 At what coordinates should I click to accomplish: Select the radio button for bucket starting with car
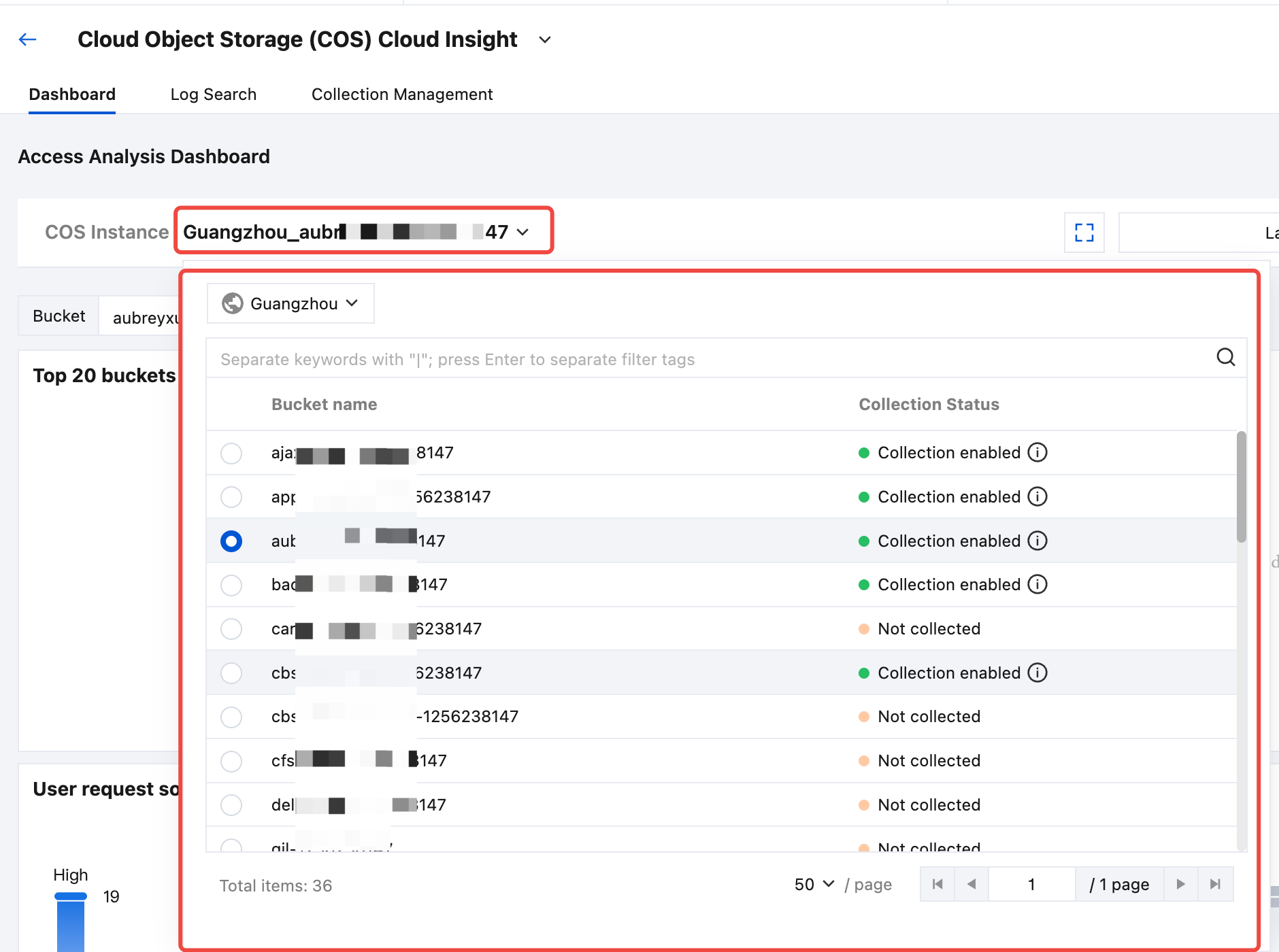pos(231,629)
